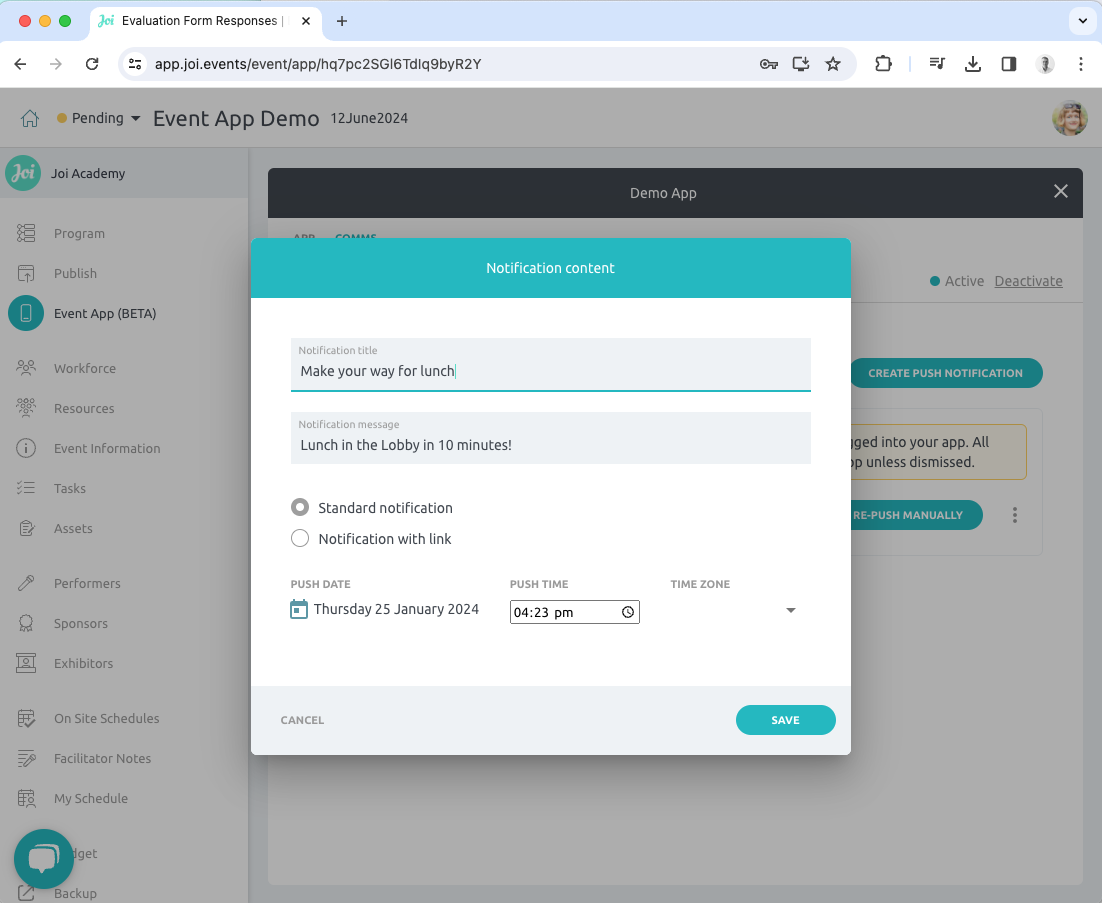Click the Event App (BETA) phone icon
Image resolution: width=1102 pixels, height=903 pixels.
click(x=26, y=313)
